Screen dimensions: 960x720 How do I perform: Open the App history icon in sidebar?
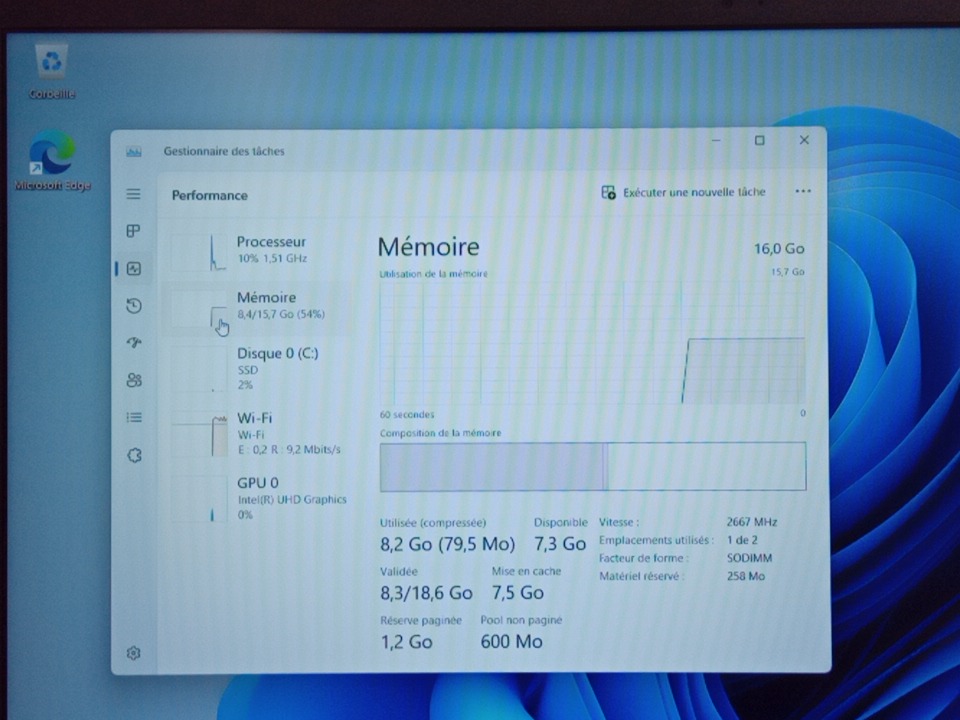[133, 306]
